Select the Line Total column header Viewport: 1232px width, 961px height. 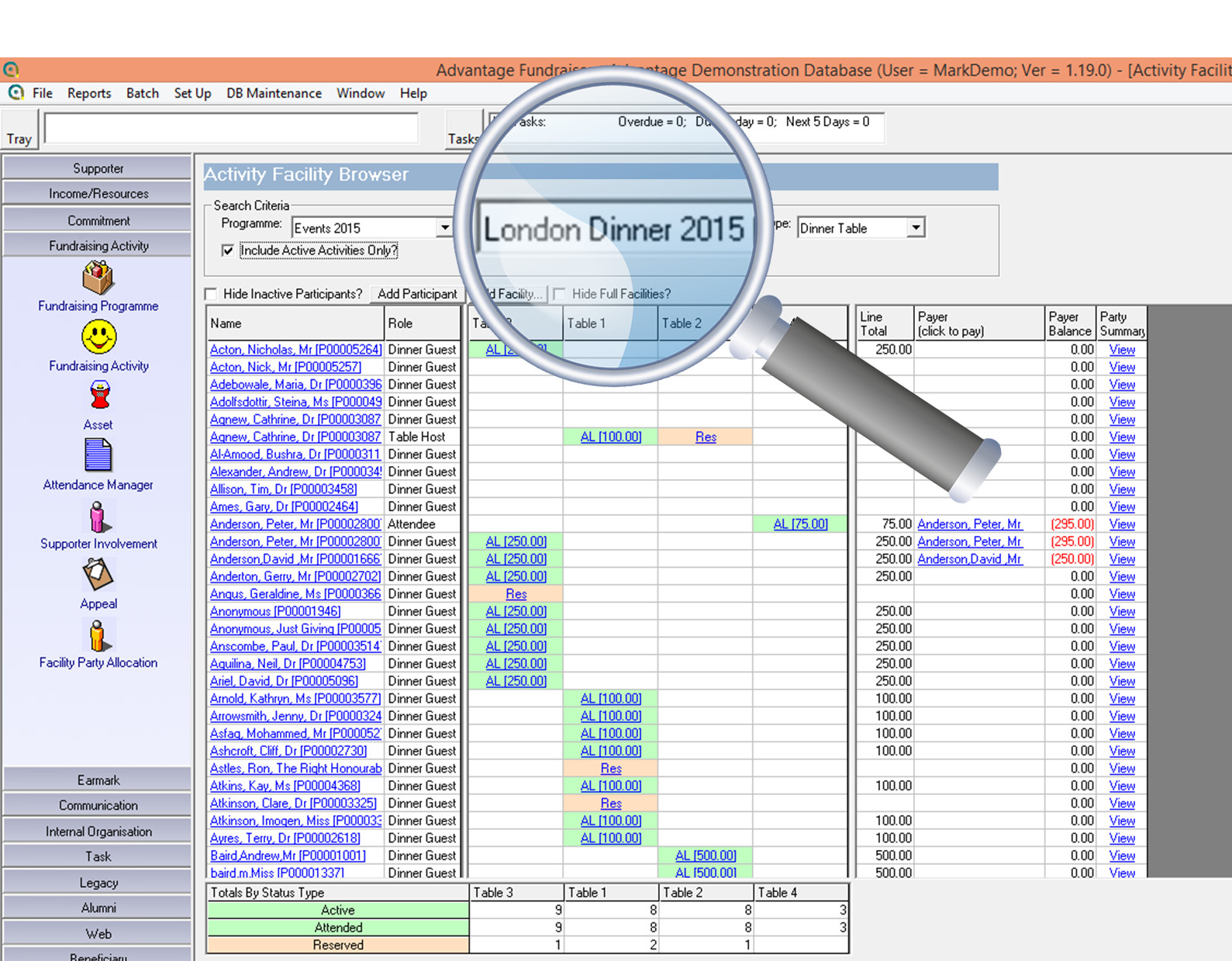[885, 323]
